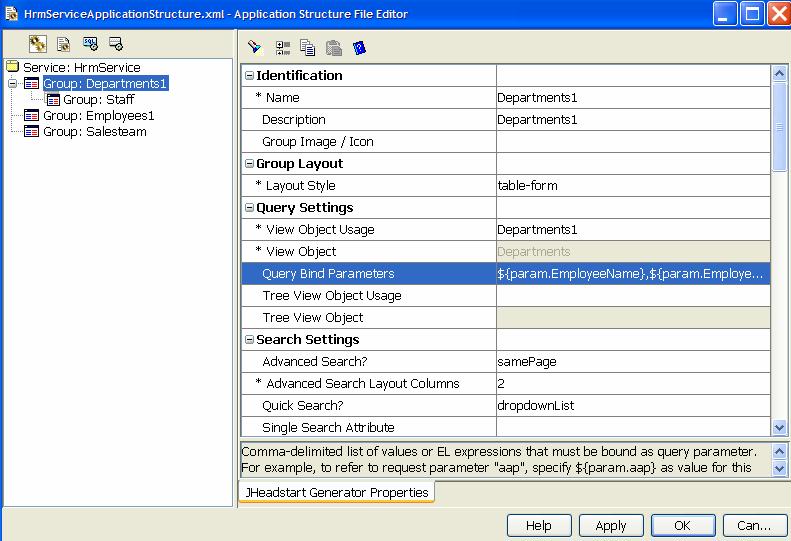Click the OK button

pyautogui.click(x=681, y=525)
